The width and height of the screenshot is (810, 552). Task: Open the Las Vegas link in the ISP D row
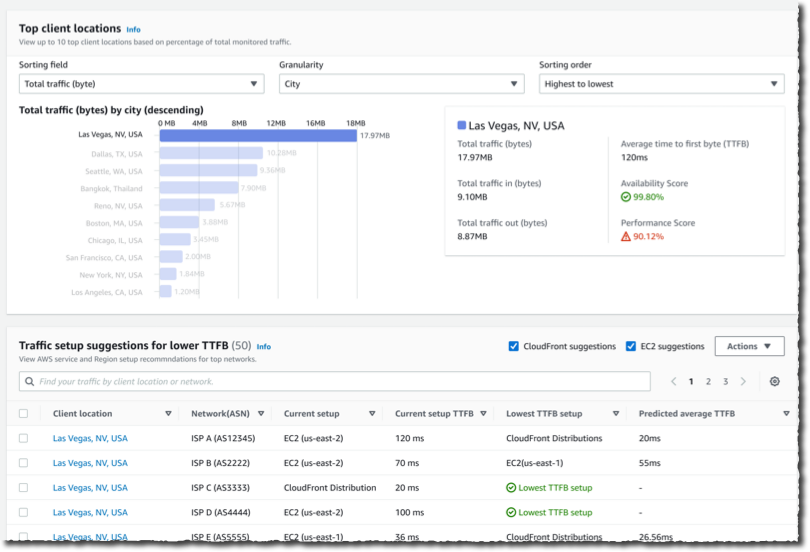90,513
